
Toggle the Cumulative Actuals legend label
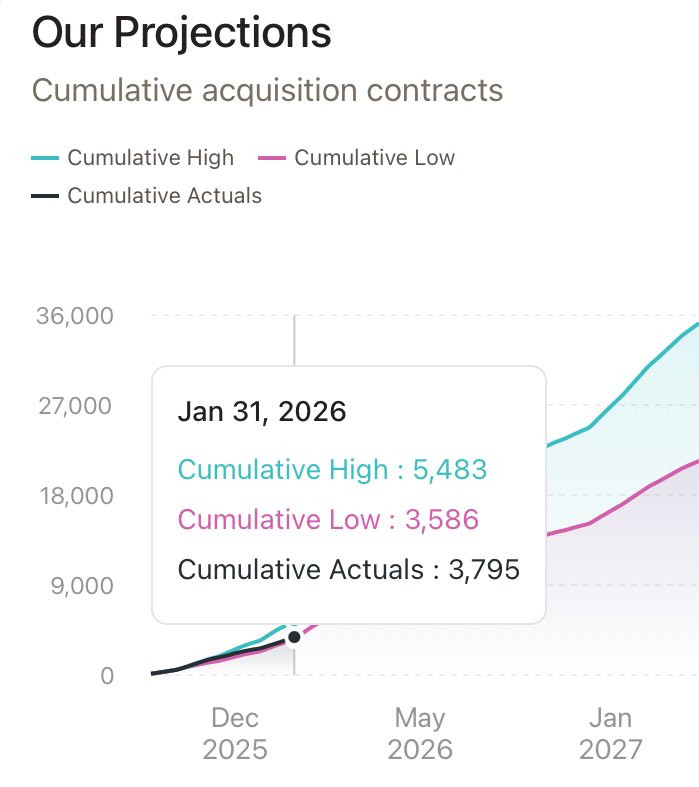[164, 196]
